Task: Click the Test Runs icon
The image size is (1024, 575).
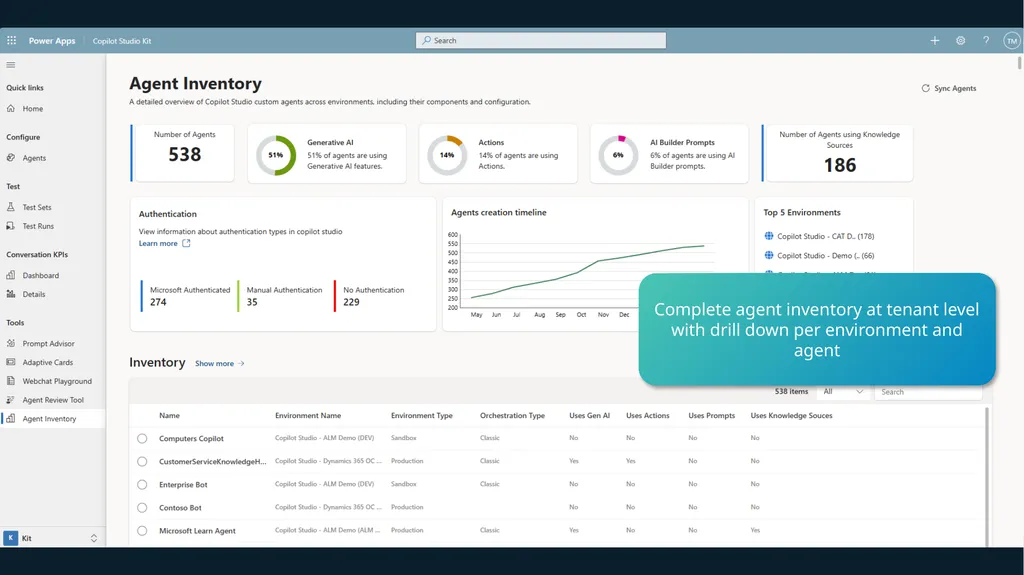Action: (10, 226)
